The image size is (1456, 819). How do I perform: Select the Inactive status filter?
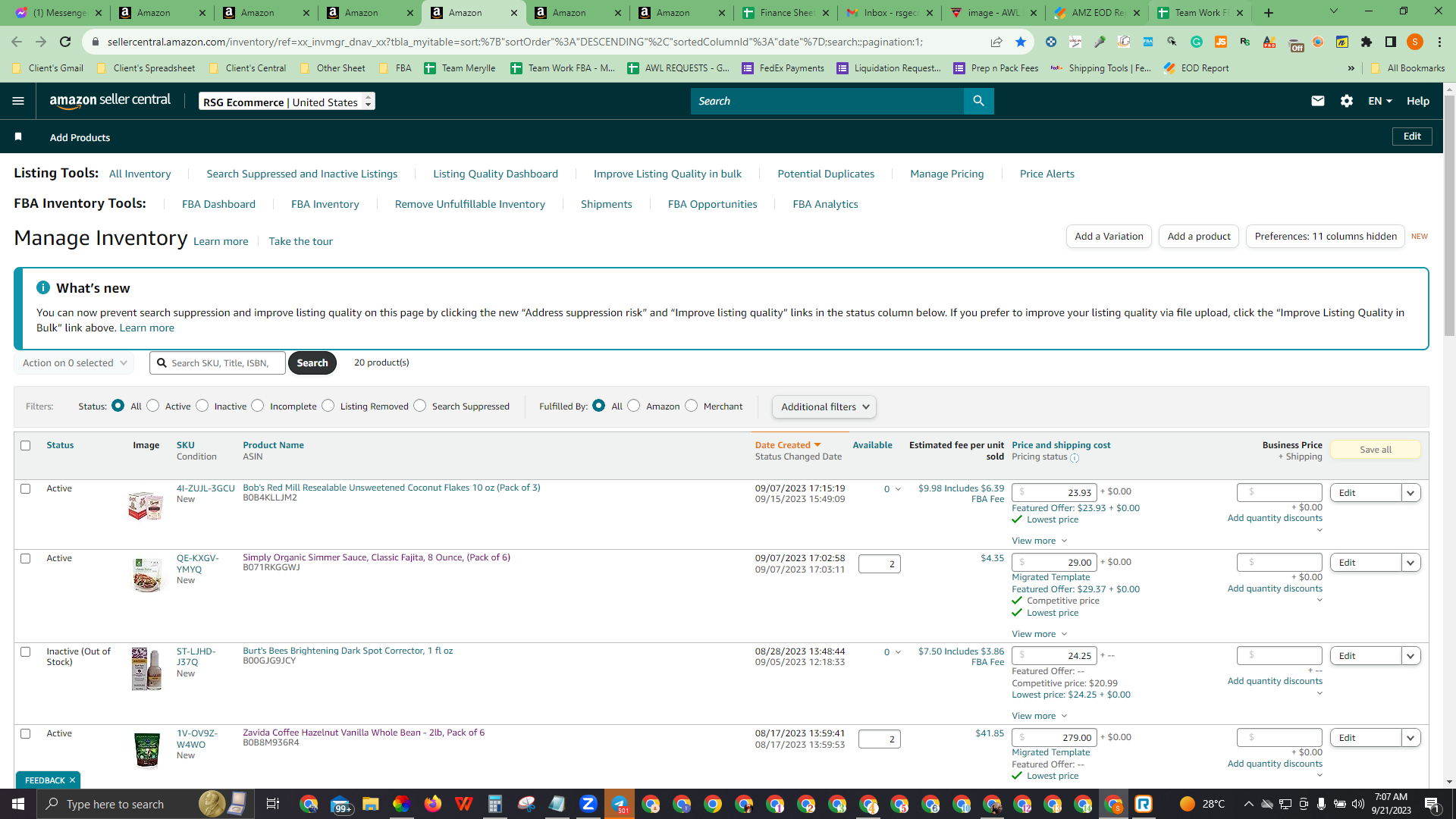pyautogui.click(x=202, y=406)
